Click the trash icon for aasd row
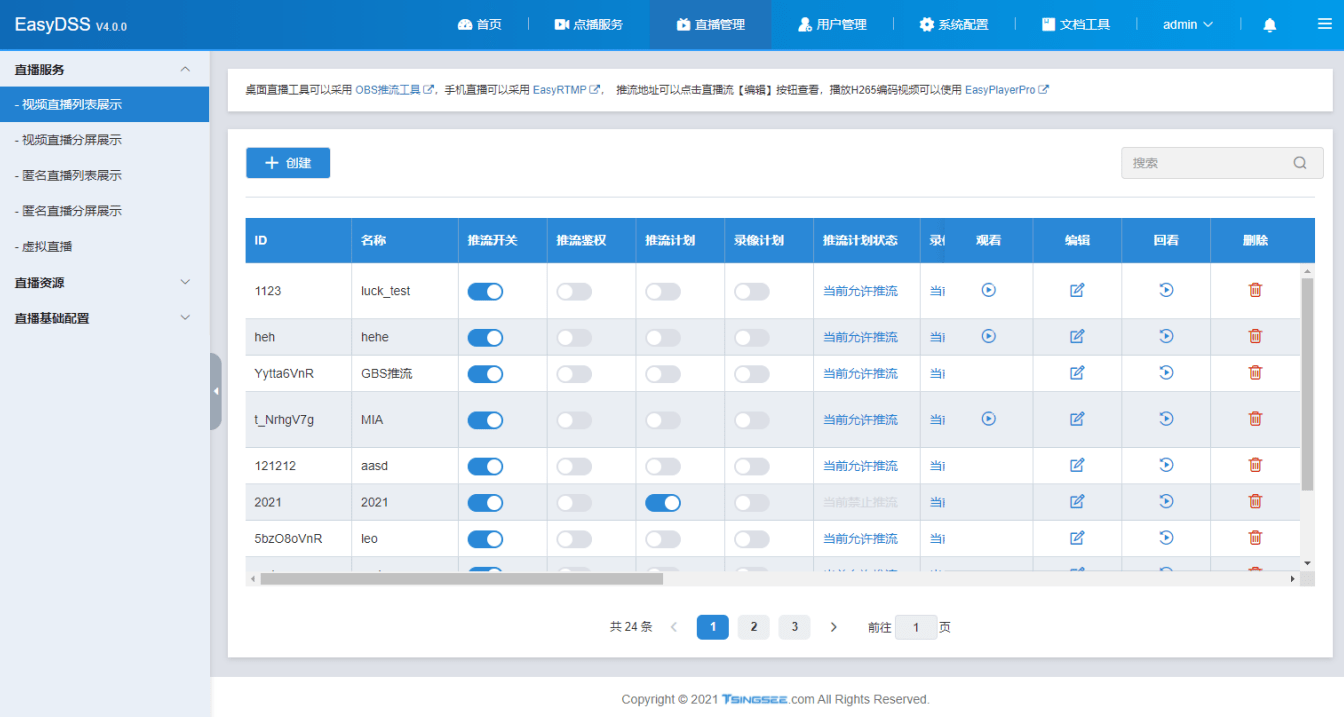The image size is (1344, 717). (x=1255, y=465)
